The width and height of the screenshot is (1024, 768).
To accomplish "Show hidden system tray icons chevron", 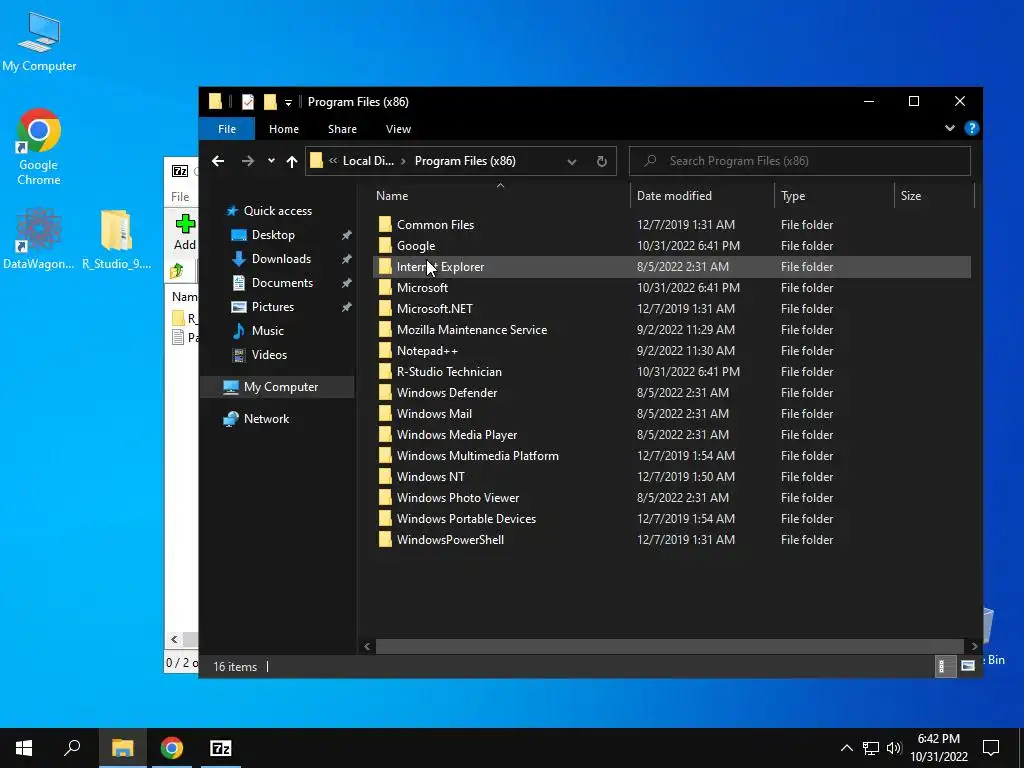I will pos(846,748).
